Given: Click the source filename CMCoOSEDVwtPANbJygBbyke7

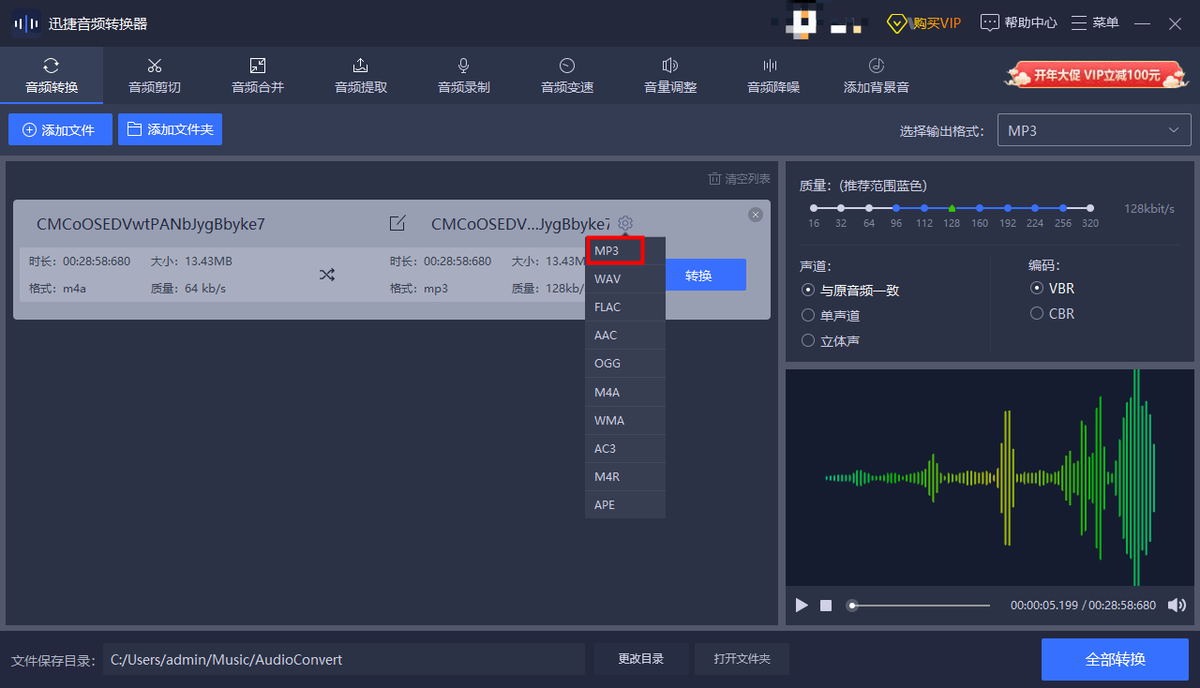Looking at the screenshot, I should coord(151,224).
